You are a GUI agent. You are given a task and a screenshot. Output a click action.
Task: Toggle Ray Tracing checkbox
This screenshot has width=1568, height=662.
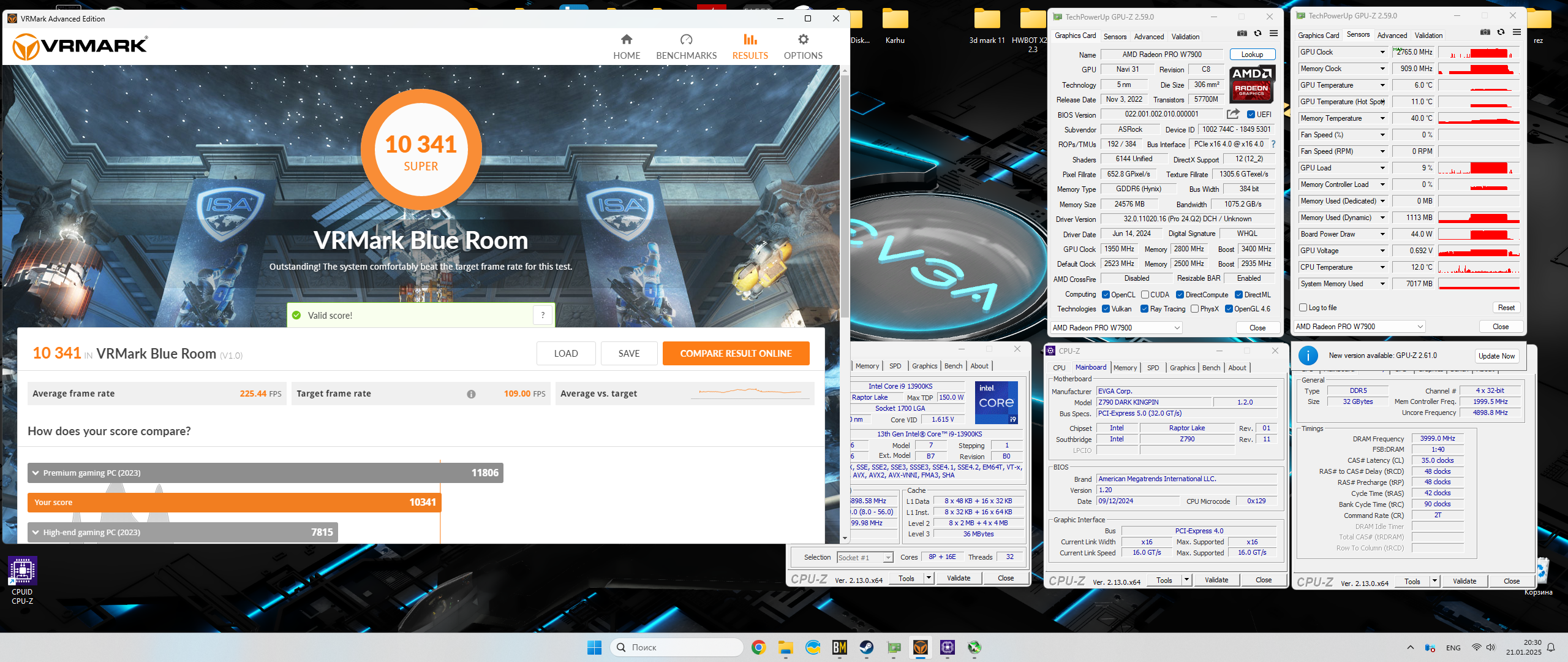click(x=1144, y=309)
